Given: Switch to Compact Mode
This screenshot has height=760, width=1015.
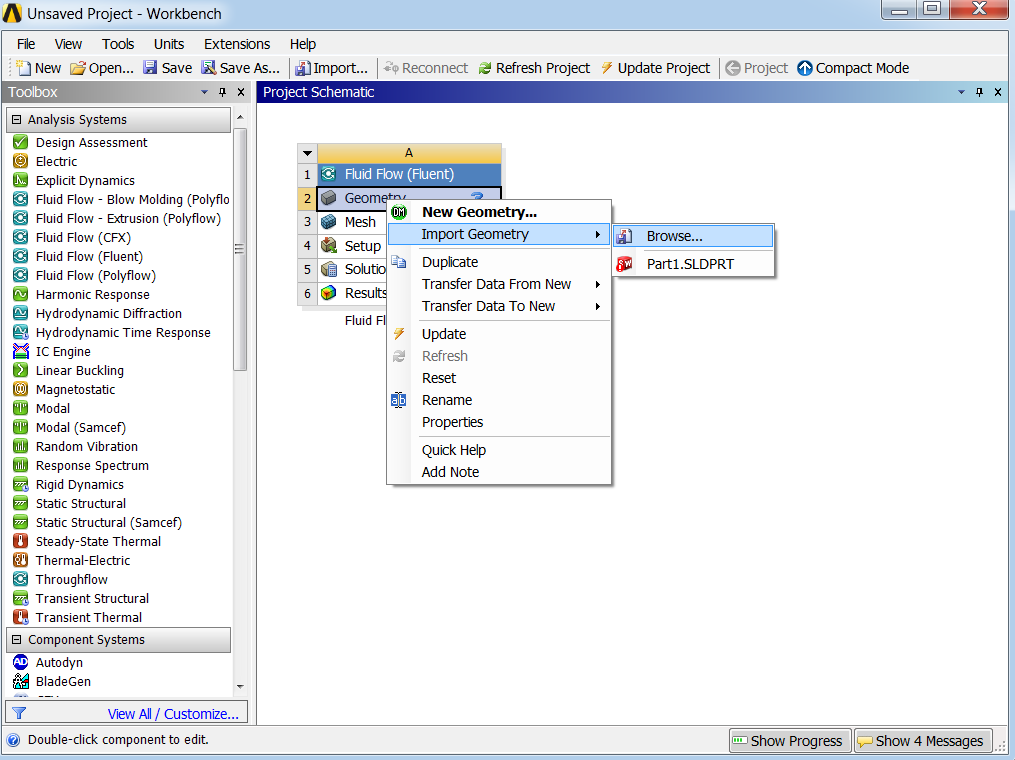Looking at the screenshot, I should [x=853, y=68].
